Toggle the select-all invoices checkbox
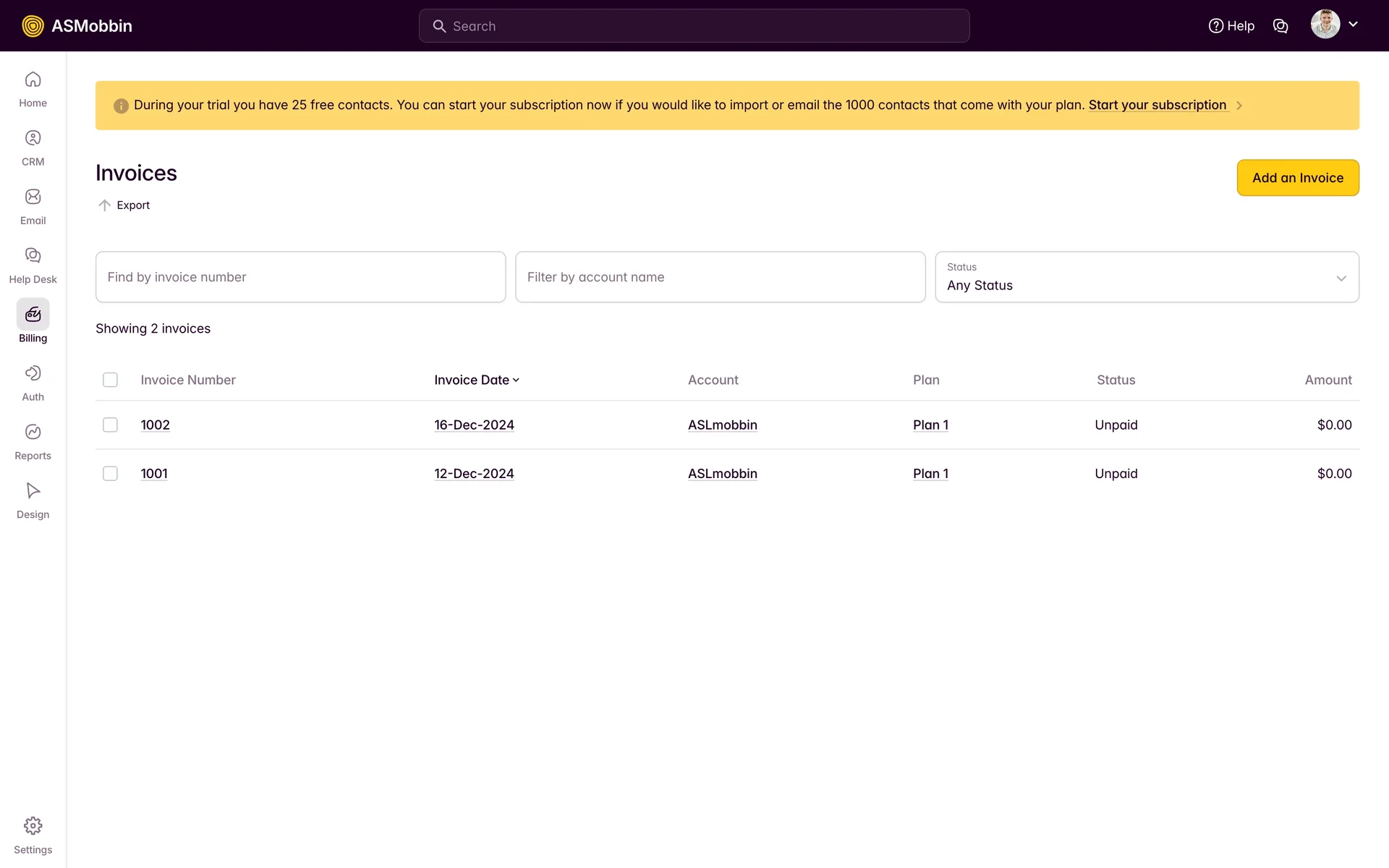The image size is (1389, 868). [110, 380]
